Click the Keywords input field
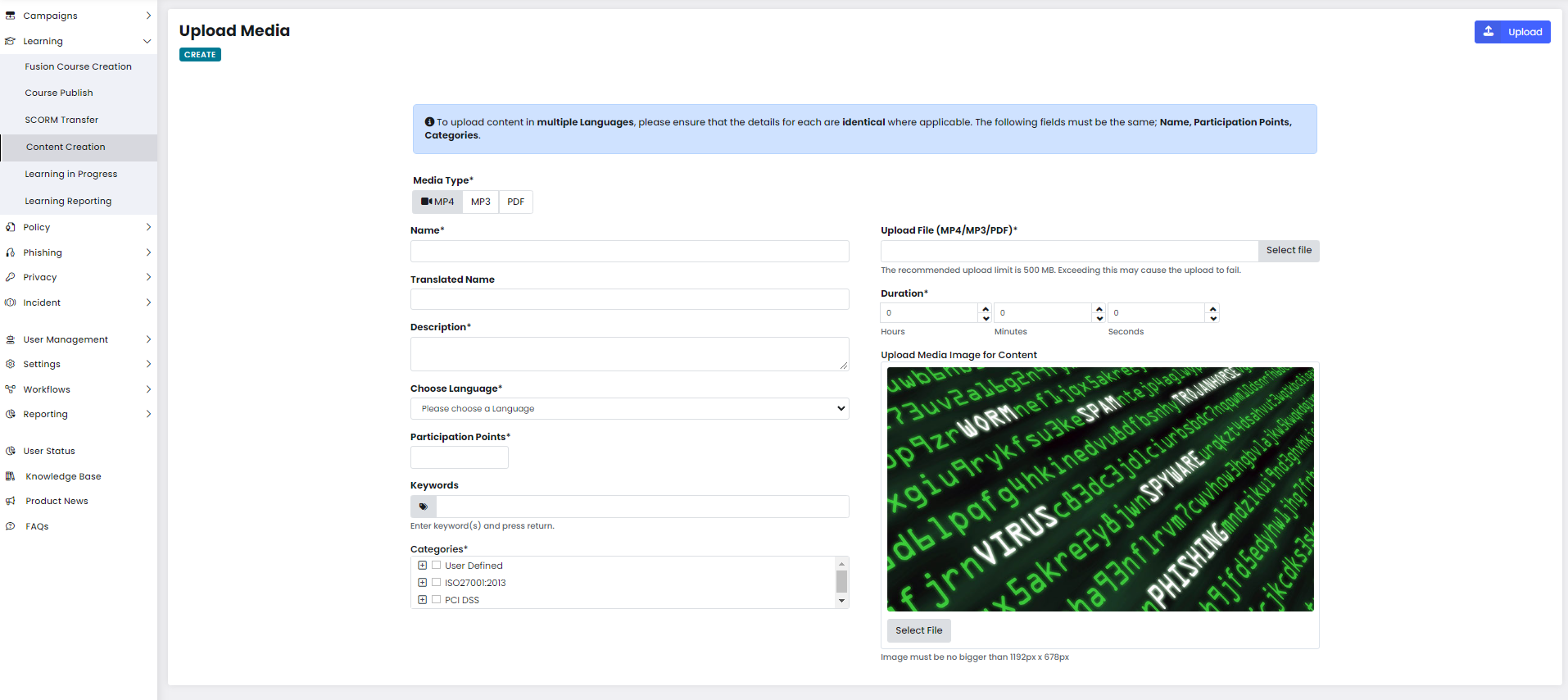1568x700 pixels. tap(642, 507)
